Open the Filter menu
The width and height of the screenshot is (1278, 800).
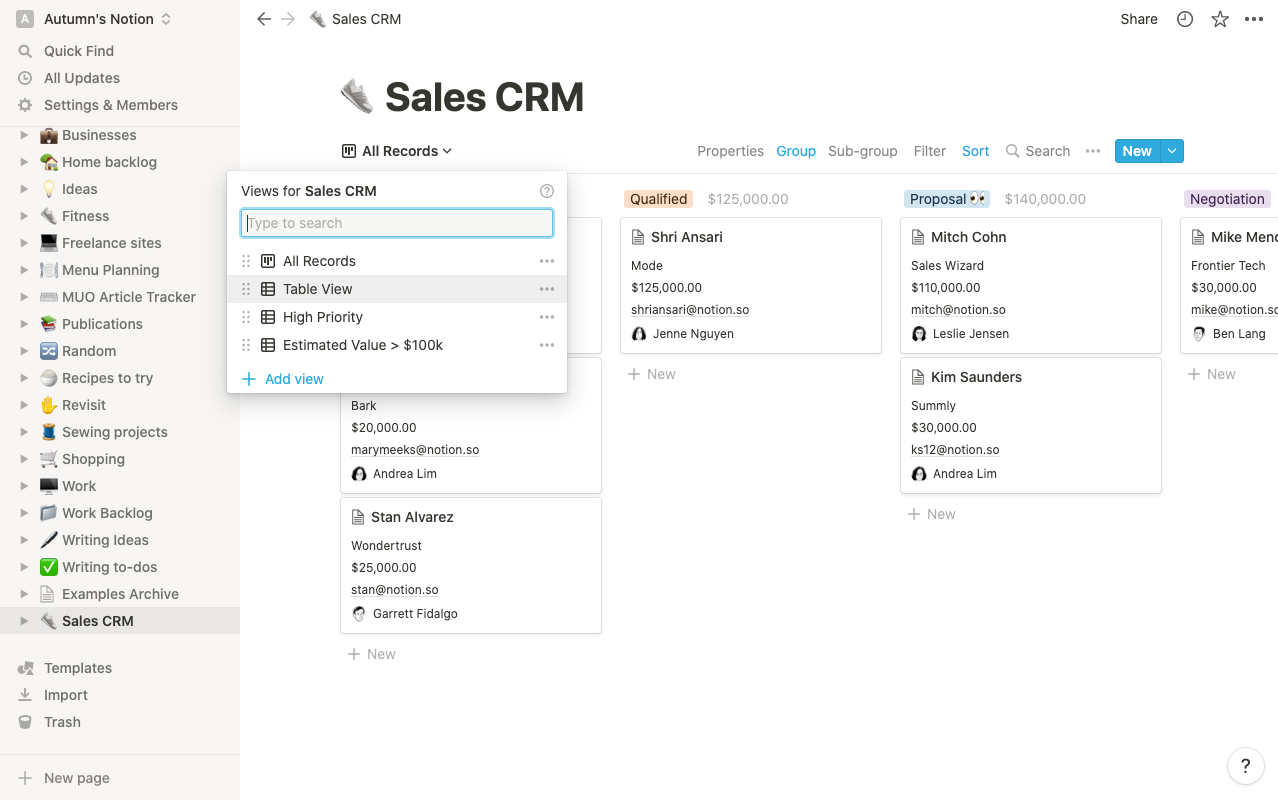tap(930, 151)
